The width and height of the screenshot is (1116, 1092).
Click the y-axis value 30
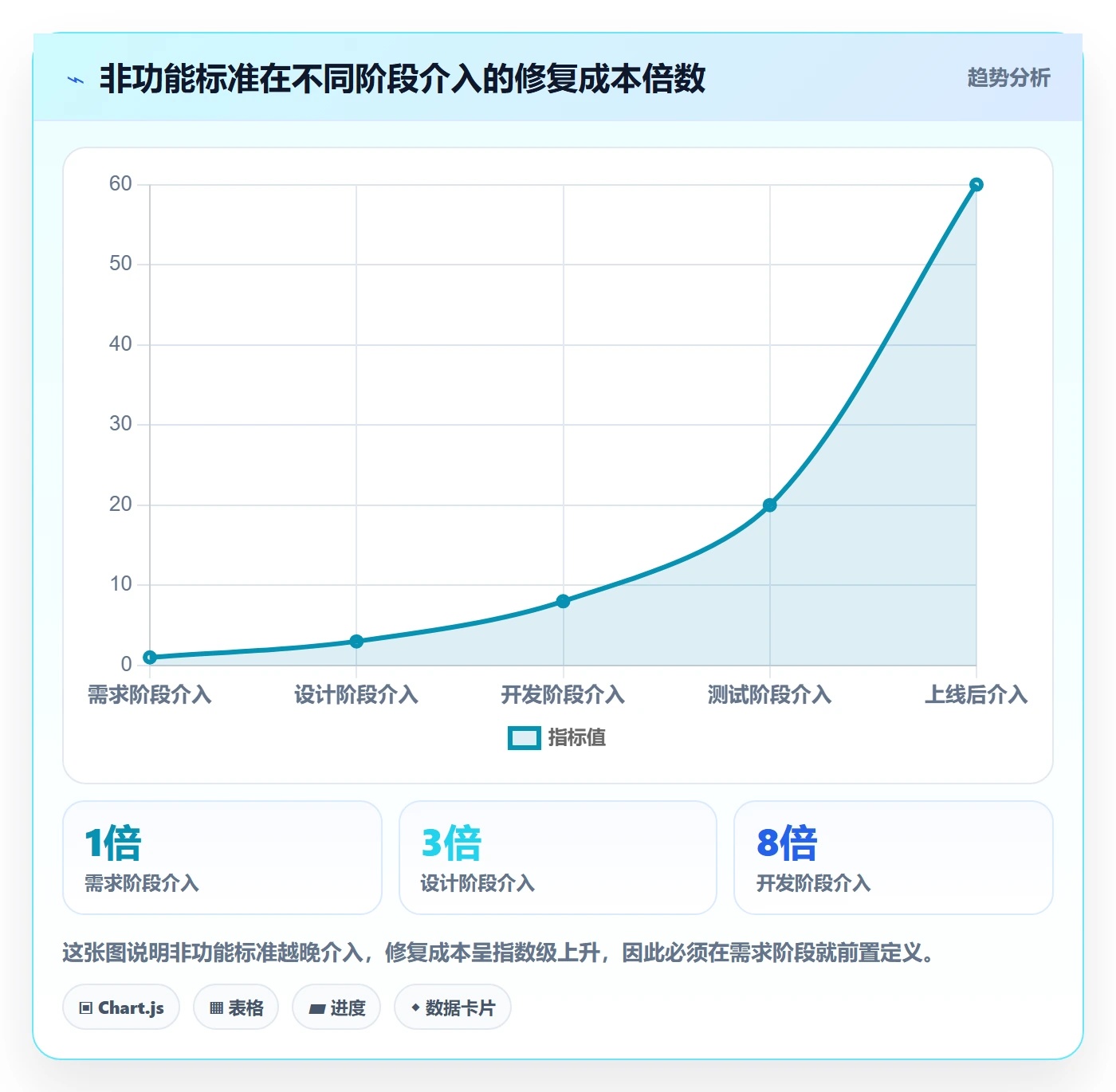coord(120,424)
